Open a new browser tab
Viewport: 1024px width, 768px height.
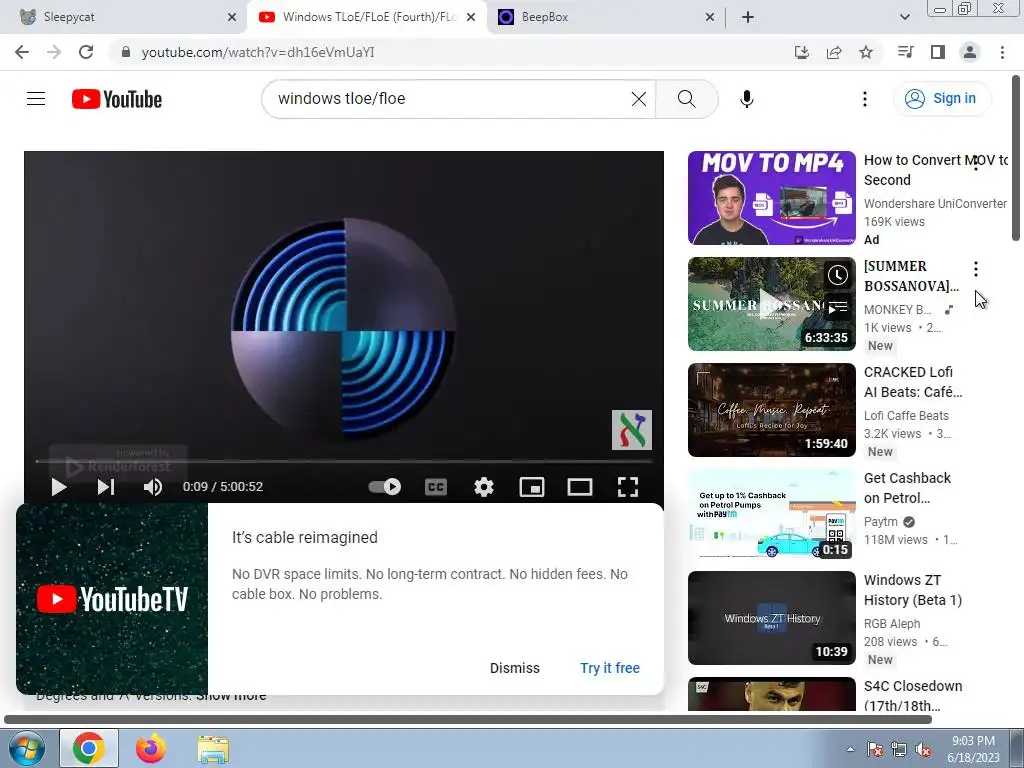coord(748,17)
